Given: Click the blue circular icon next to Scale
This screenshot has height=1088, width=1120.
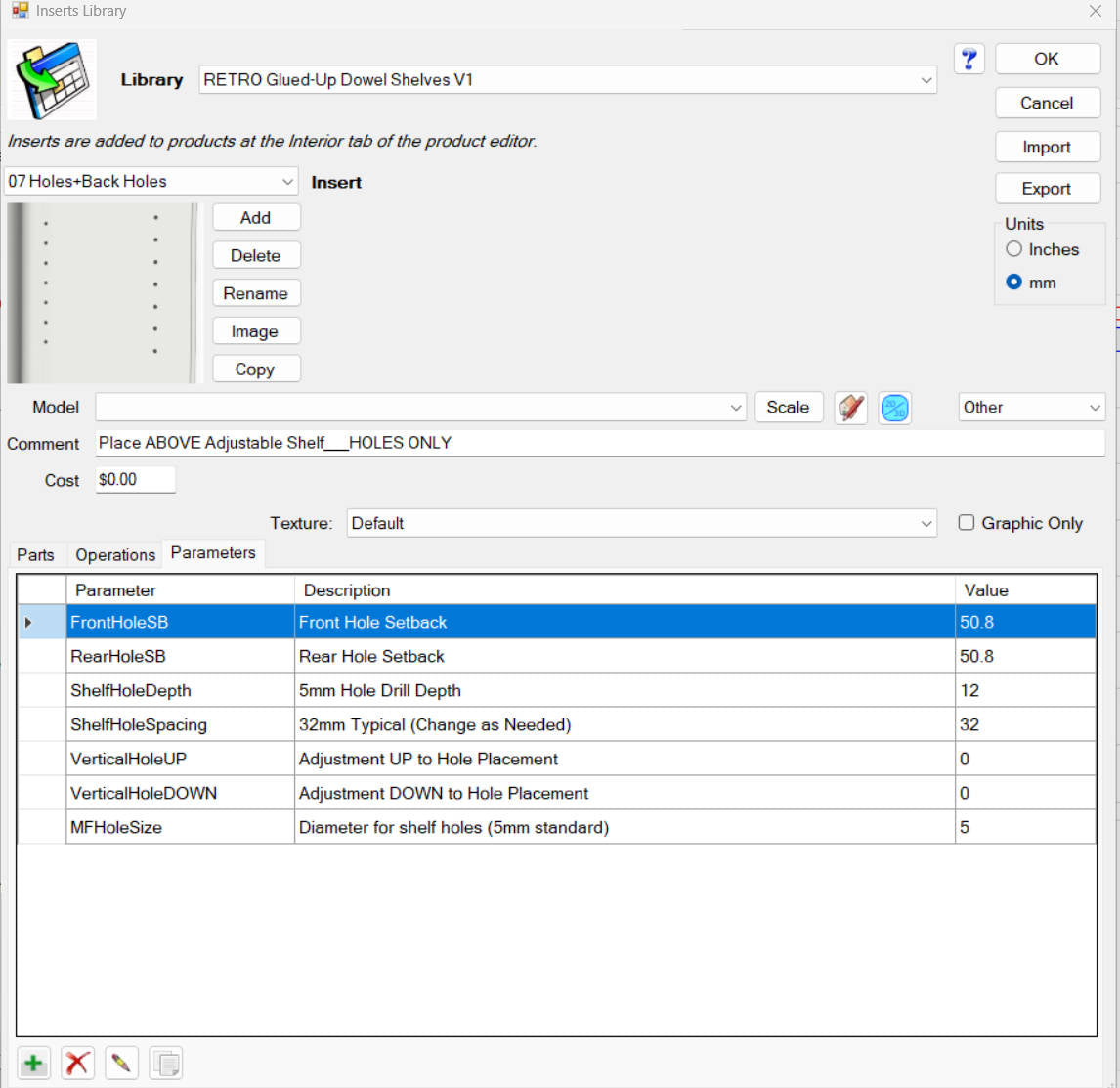Looking at the screenshot, I should tap(894, 408).
